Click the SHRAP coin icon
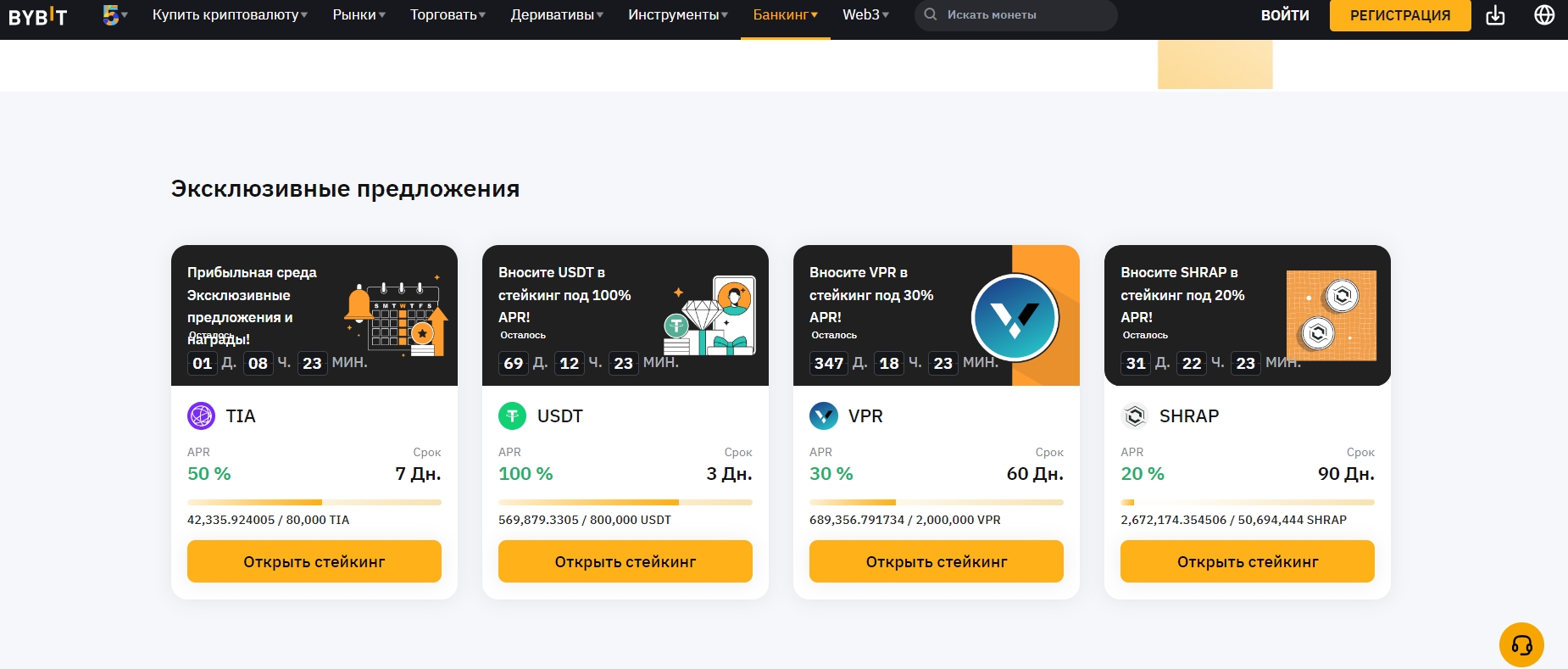 (1134, 416)
